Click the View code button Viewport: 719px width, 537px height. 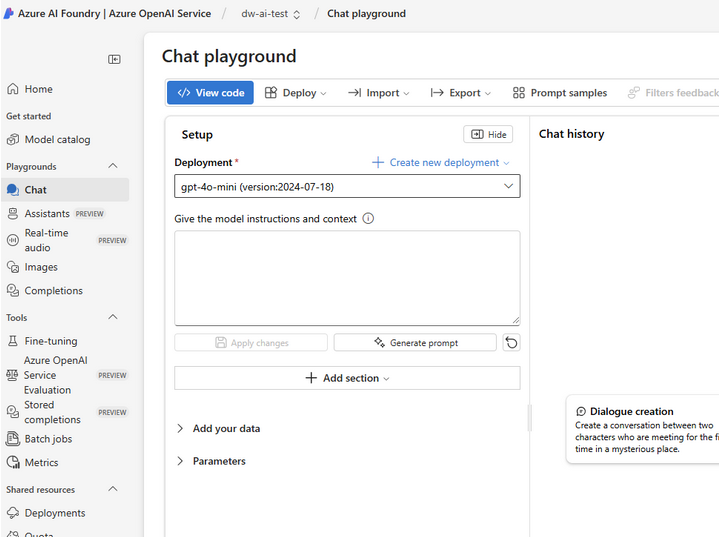(x=210, y=93)
